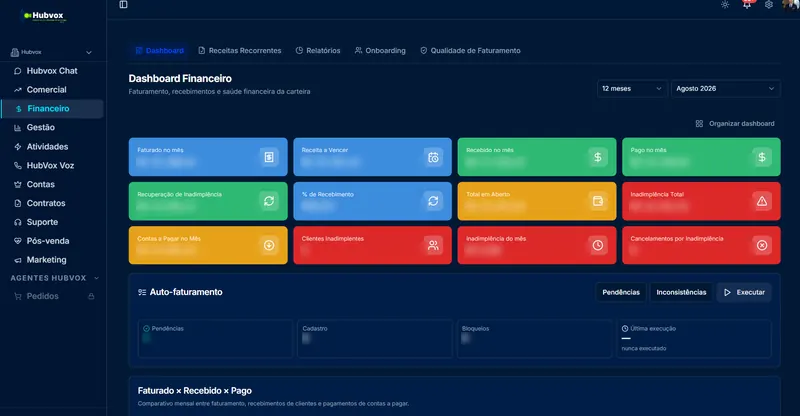Screen dimensions: 800x416
Task: Switch to Receitas Recorrentes tab
Action: click(x=240, y=51)
